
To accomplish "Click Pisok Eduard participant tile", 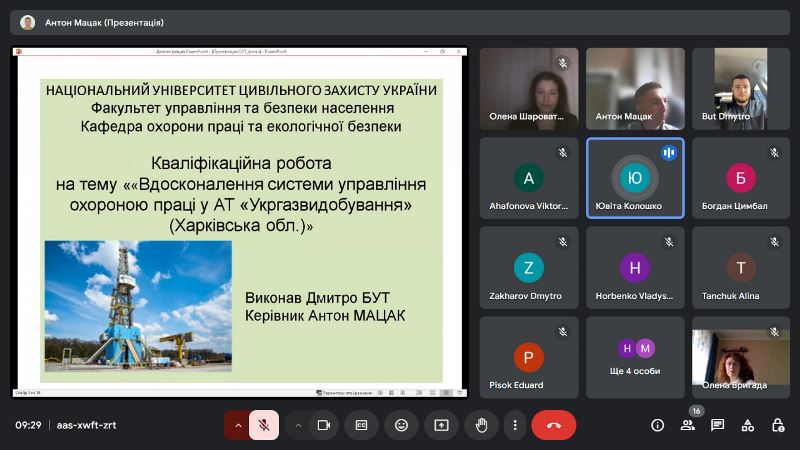I will click(x=529, y=357).
